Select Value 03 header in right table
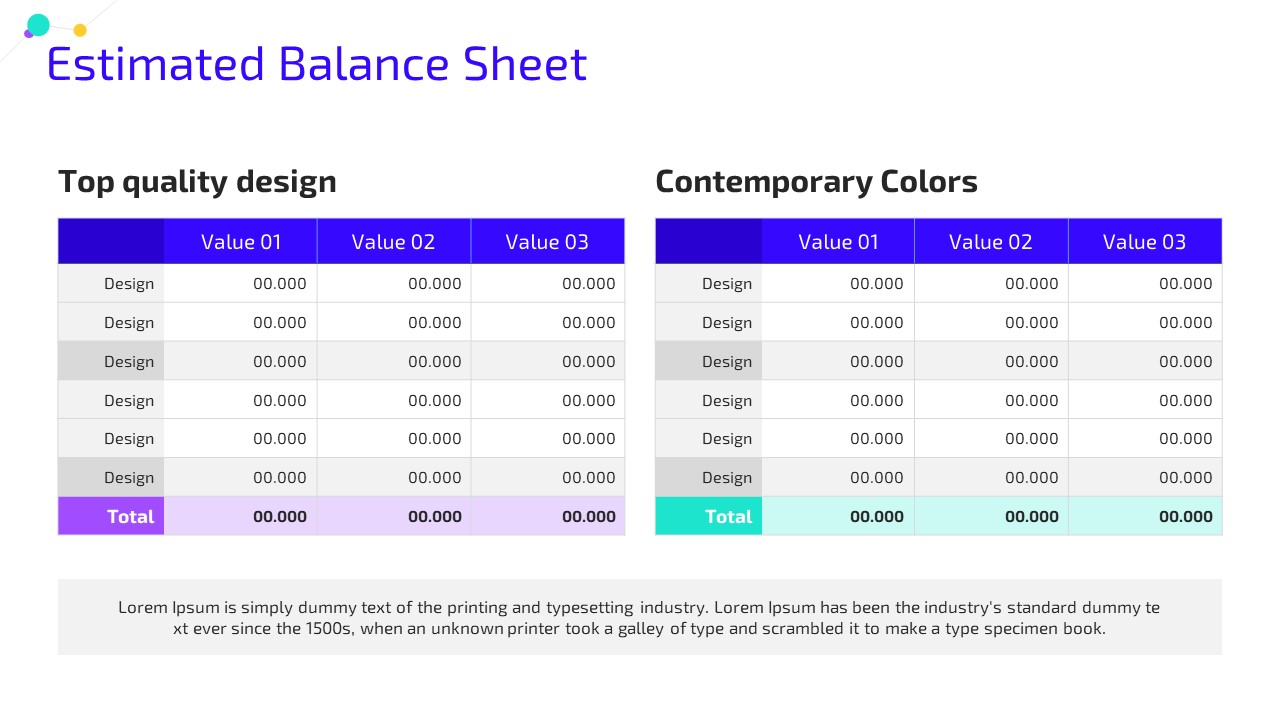This screenshot has height=720, width=1280. 1145,241
